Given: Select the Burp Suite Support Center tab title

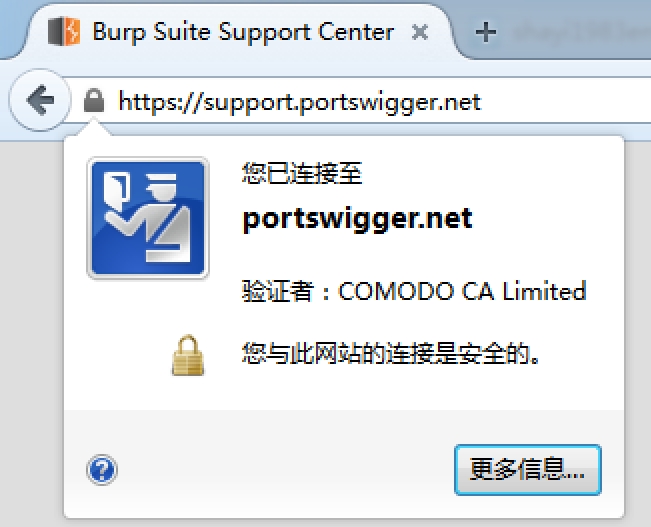Looking at the screenshot, I should point(243,32).
